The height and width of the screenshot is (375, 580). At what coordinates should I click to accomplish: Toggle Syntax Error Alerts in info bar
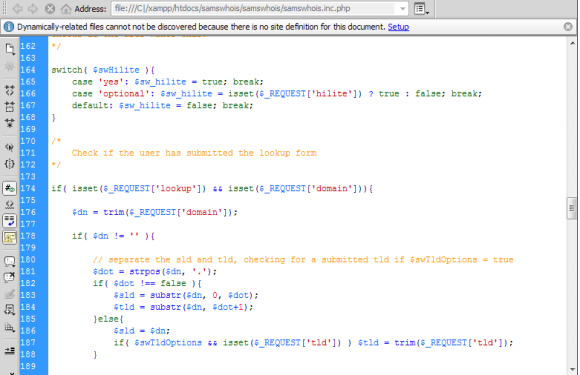tap(10, 237)
